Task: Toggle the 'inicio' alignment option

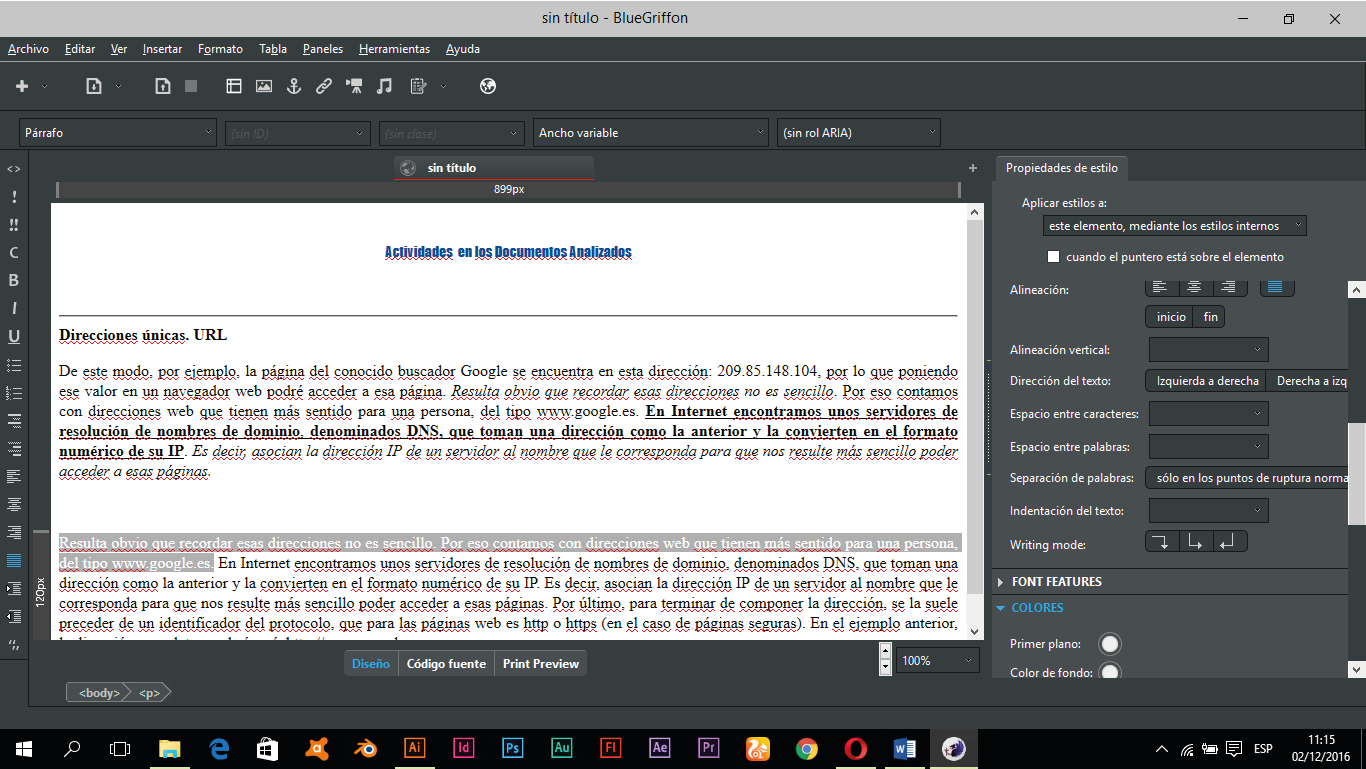Action: 1170,317
